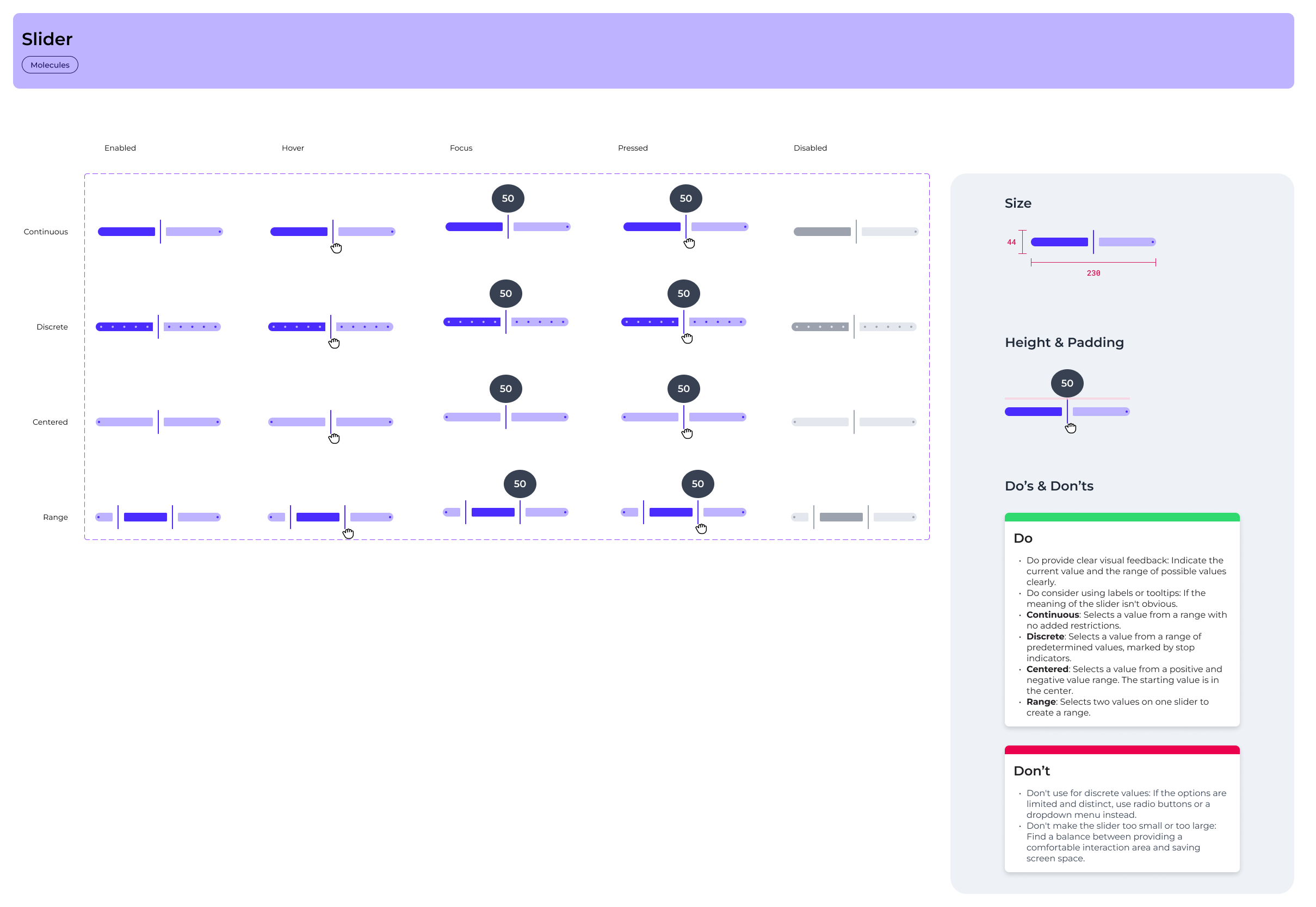This screenshot has height=907, width=1316.
Task: Click the Do card heading
Action: [1023, 538]
